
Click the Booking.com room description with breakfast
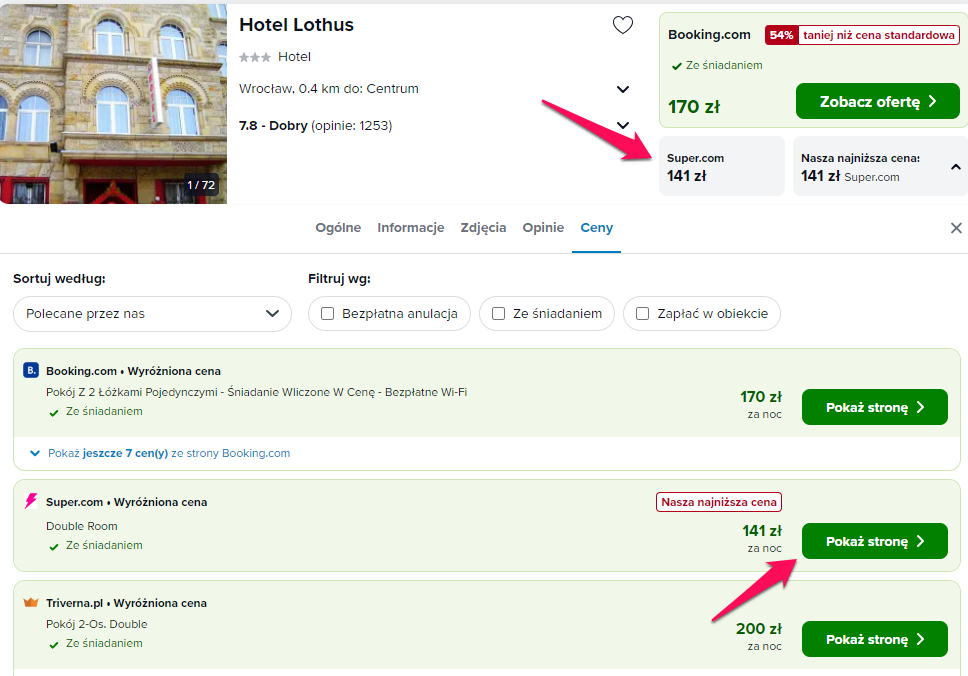[256, 392]
